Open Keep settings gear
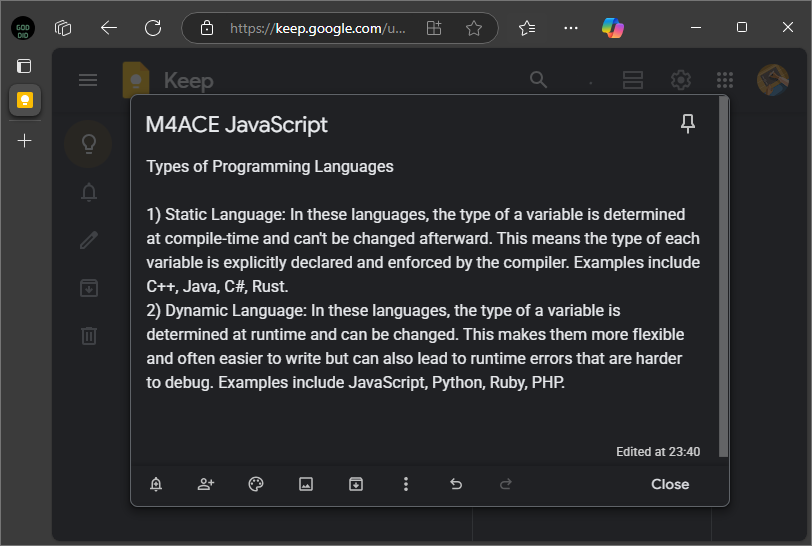The height and width of the screenshot is (546, 812). (x=681, y=80)
